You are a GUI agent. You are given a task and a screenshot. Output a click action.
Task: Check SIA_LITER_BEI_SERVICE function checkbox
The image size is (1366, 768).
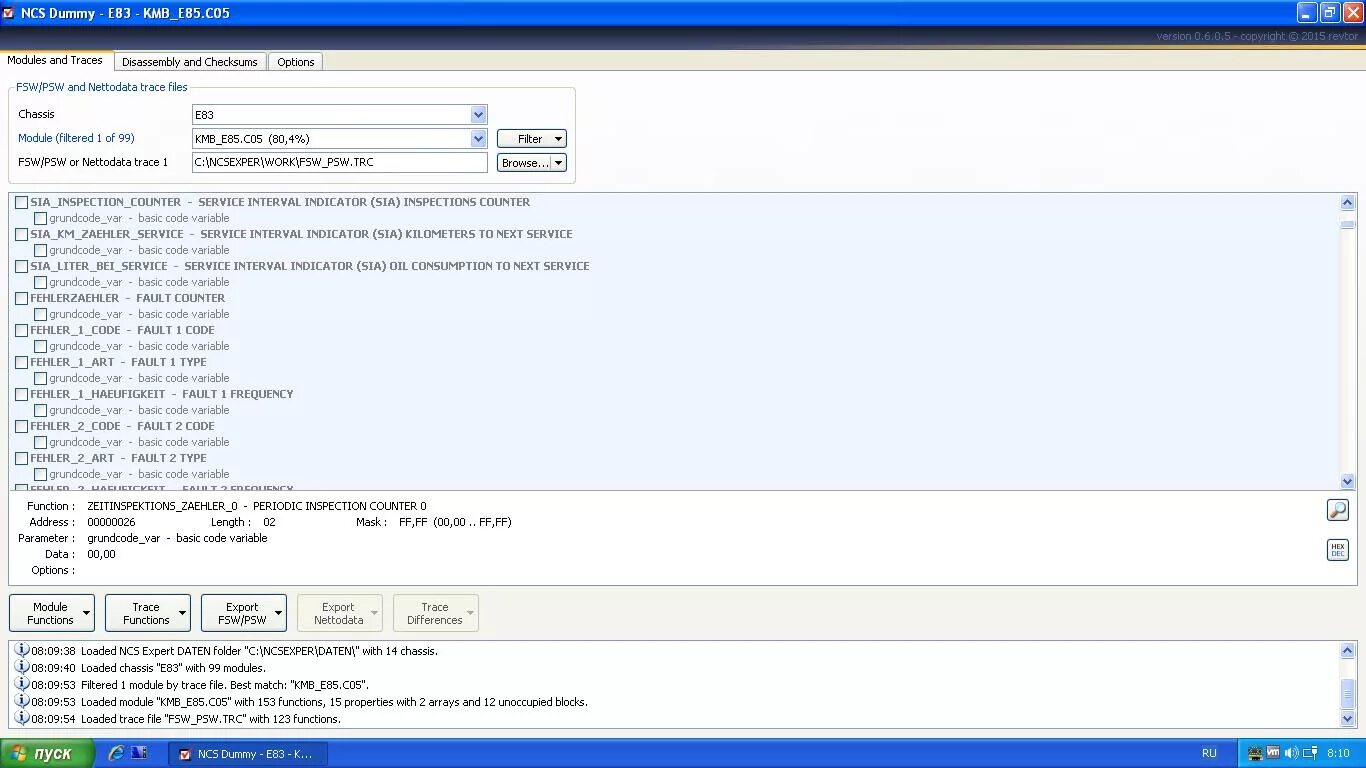point(21,266)
